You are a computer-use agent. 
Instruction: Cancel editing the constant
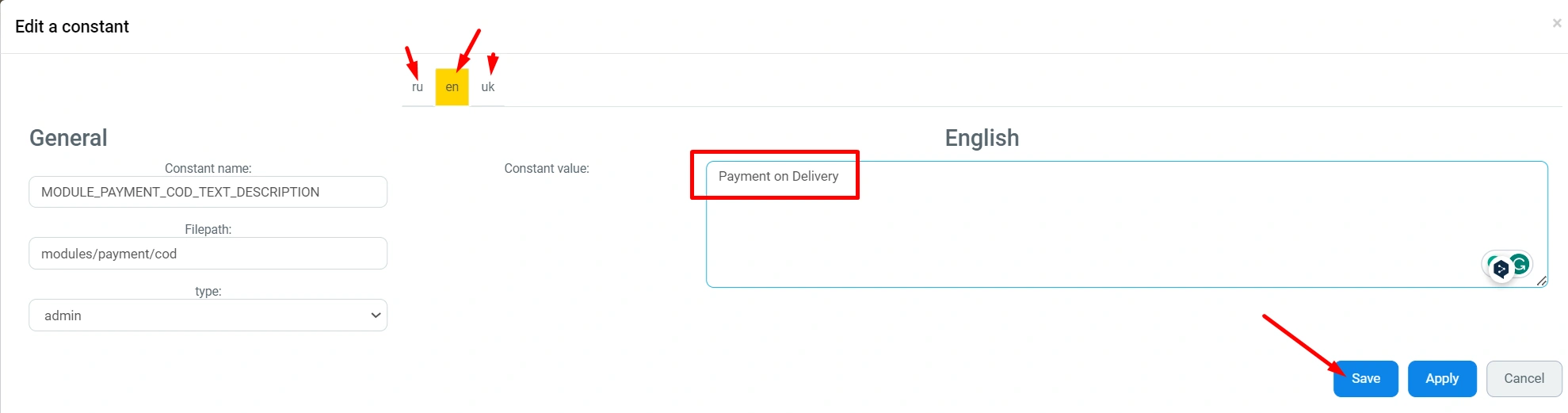tap(1524, 379)
